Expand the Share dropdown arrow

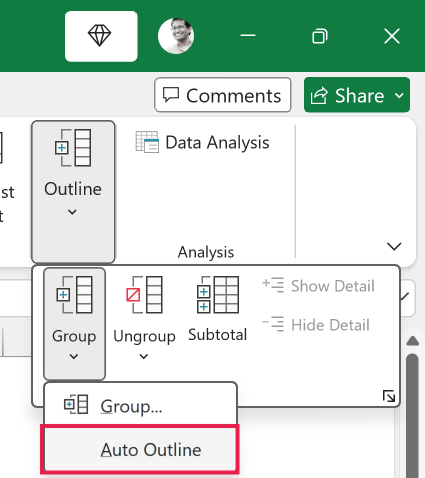[x=399, y=95]
